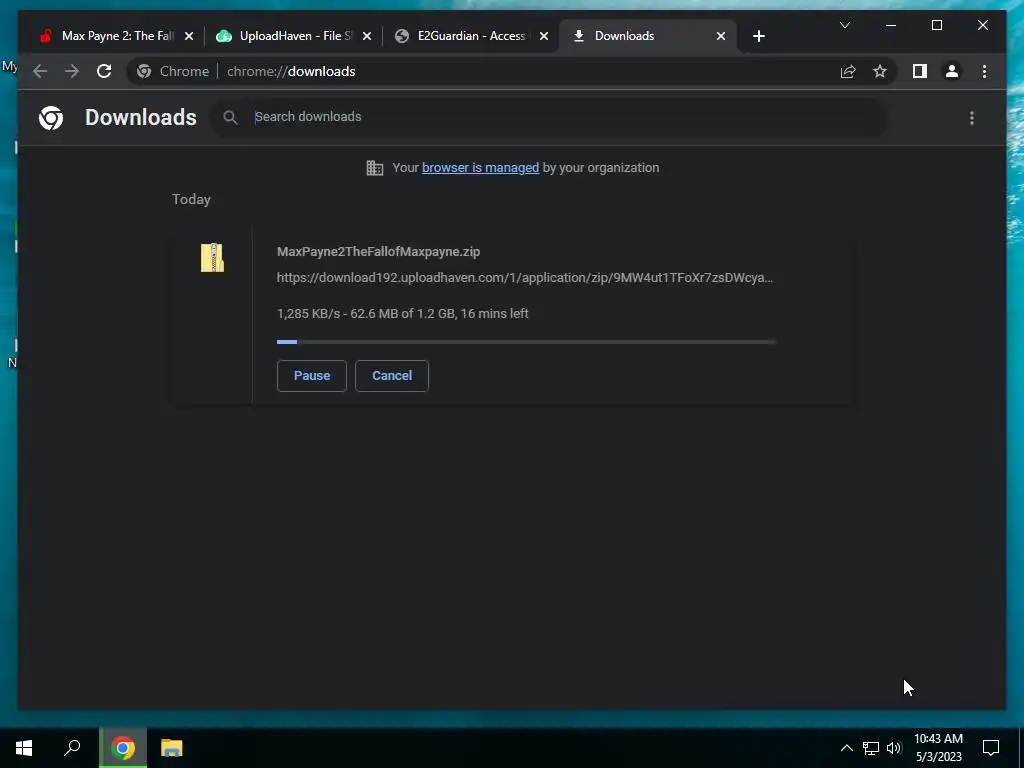Image resolution: width=1024 pixels, height=768 pixels.
Task: Open the taskbar clock and date
Action: (938, 748)
